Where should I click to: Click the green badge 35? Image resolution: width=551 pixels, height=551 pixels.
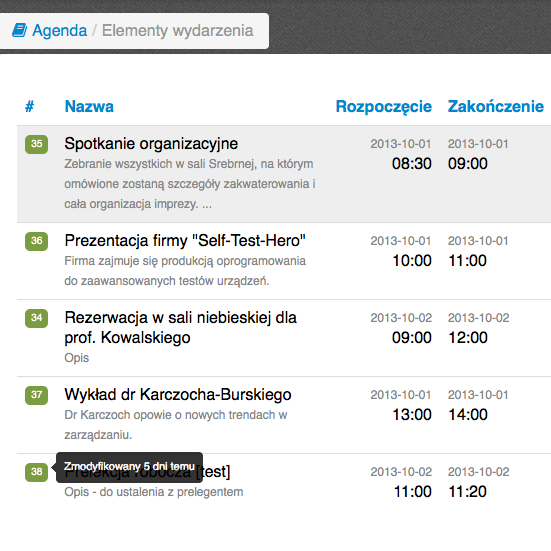(x=37, y=144)
